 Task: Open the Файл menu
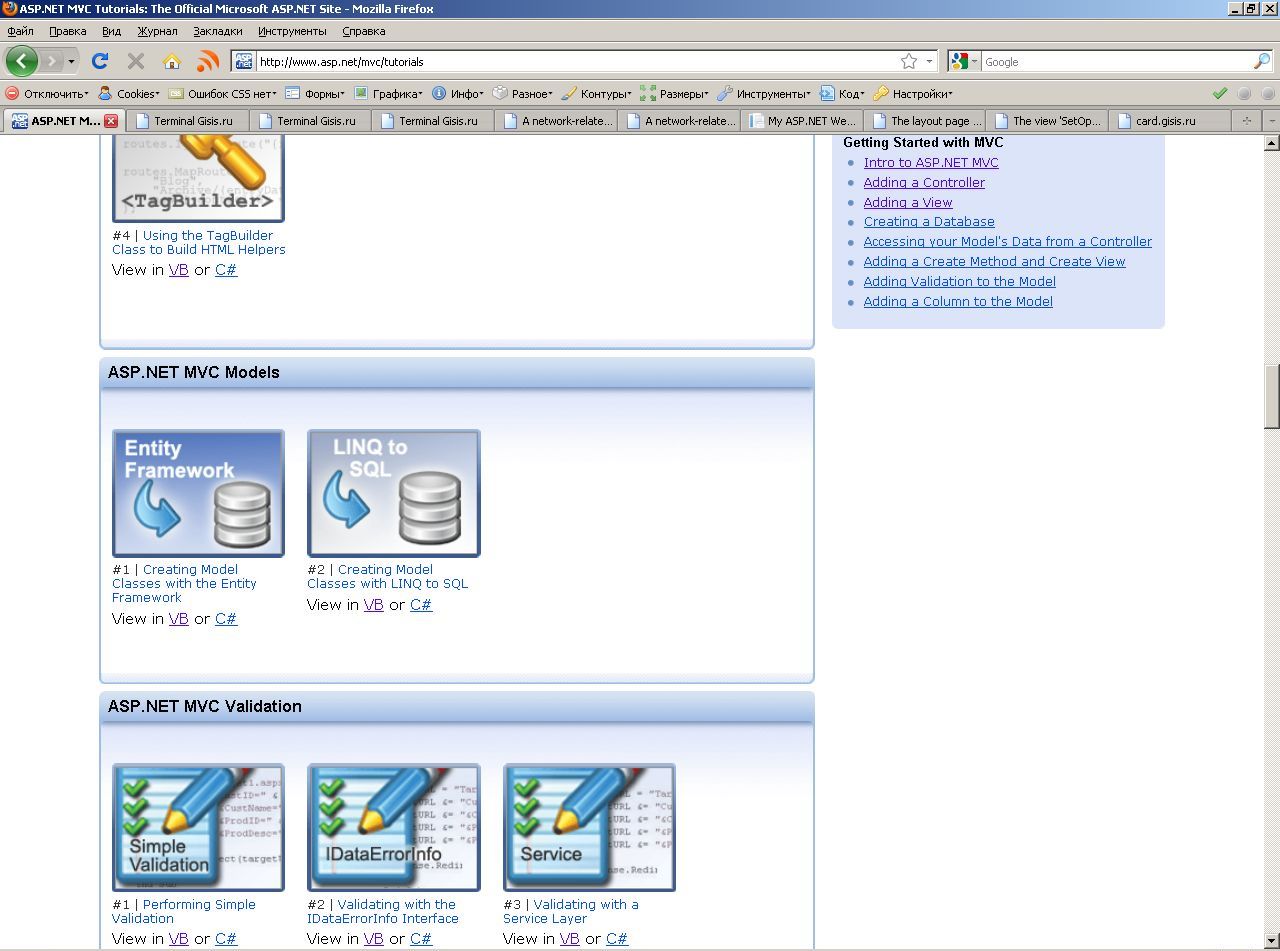point(20,31)
